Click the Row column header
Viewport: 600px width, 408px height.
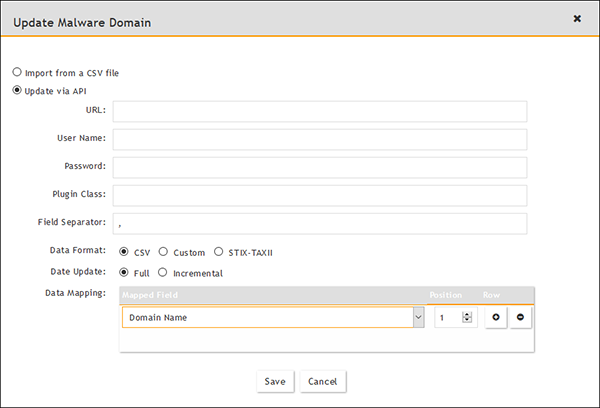click(x=491, y=295)
